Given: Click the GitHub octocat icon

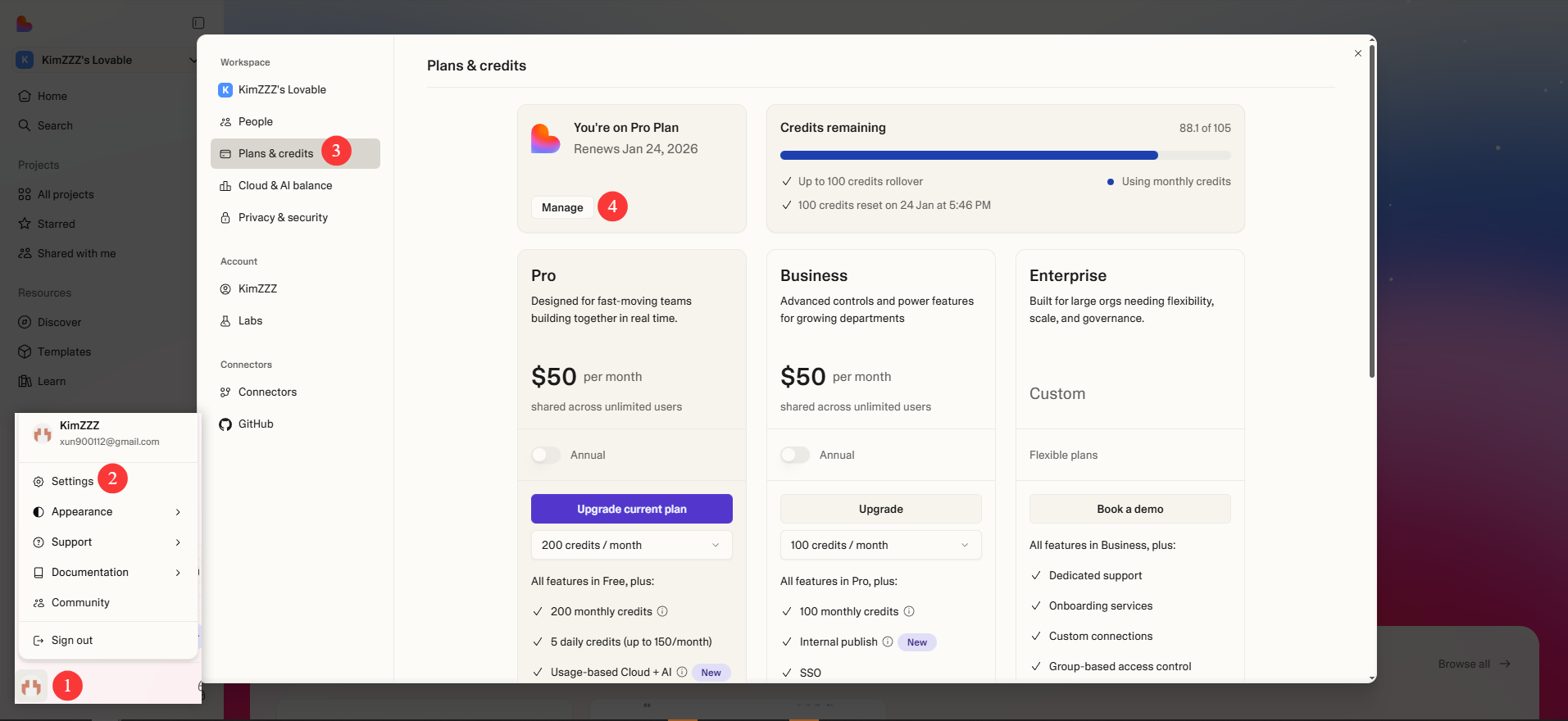Looking at the screenshot, I should 225,424.
